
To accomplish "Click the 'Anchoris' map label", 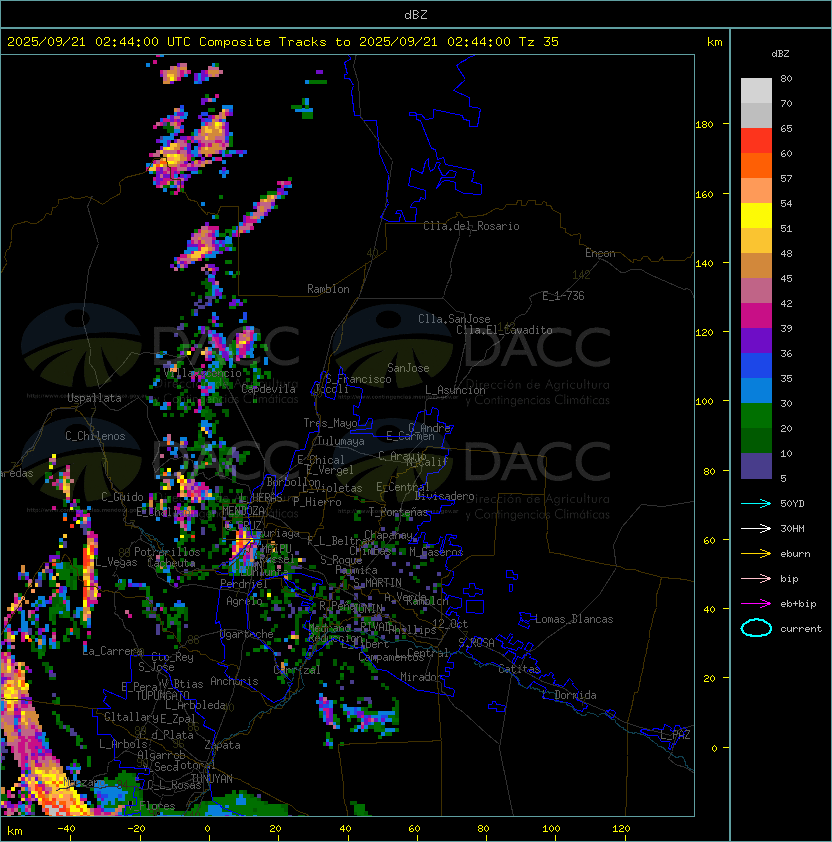I will point(234,681).
